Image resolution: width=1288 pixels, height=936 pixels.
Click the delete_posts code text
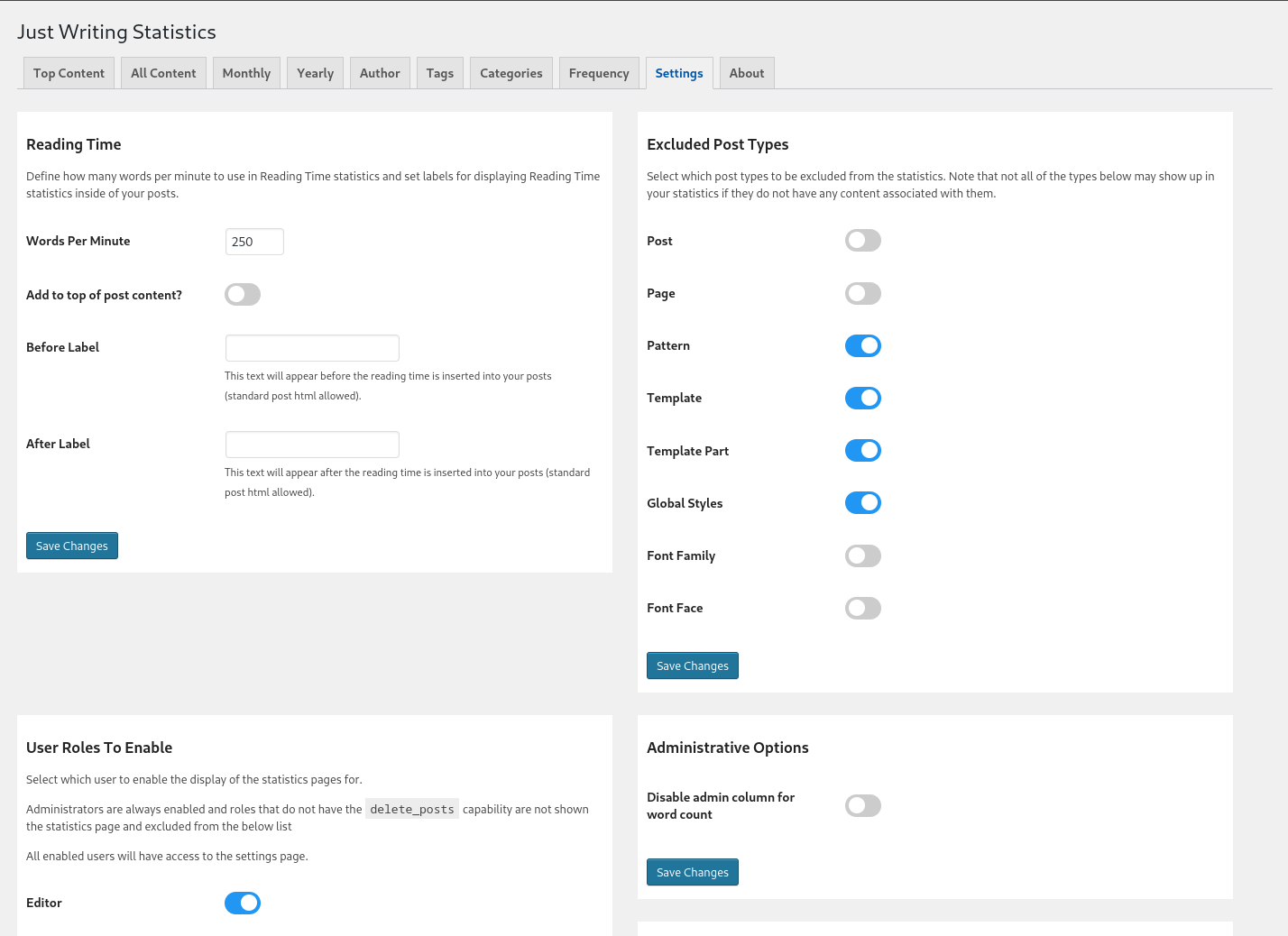[412, 809]
